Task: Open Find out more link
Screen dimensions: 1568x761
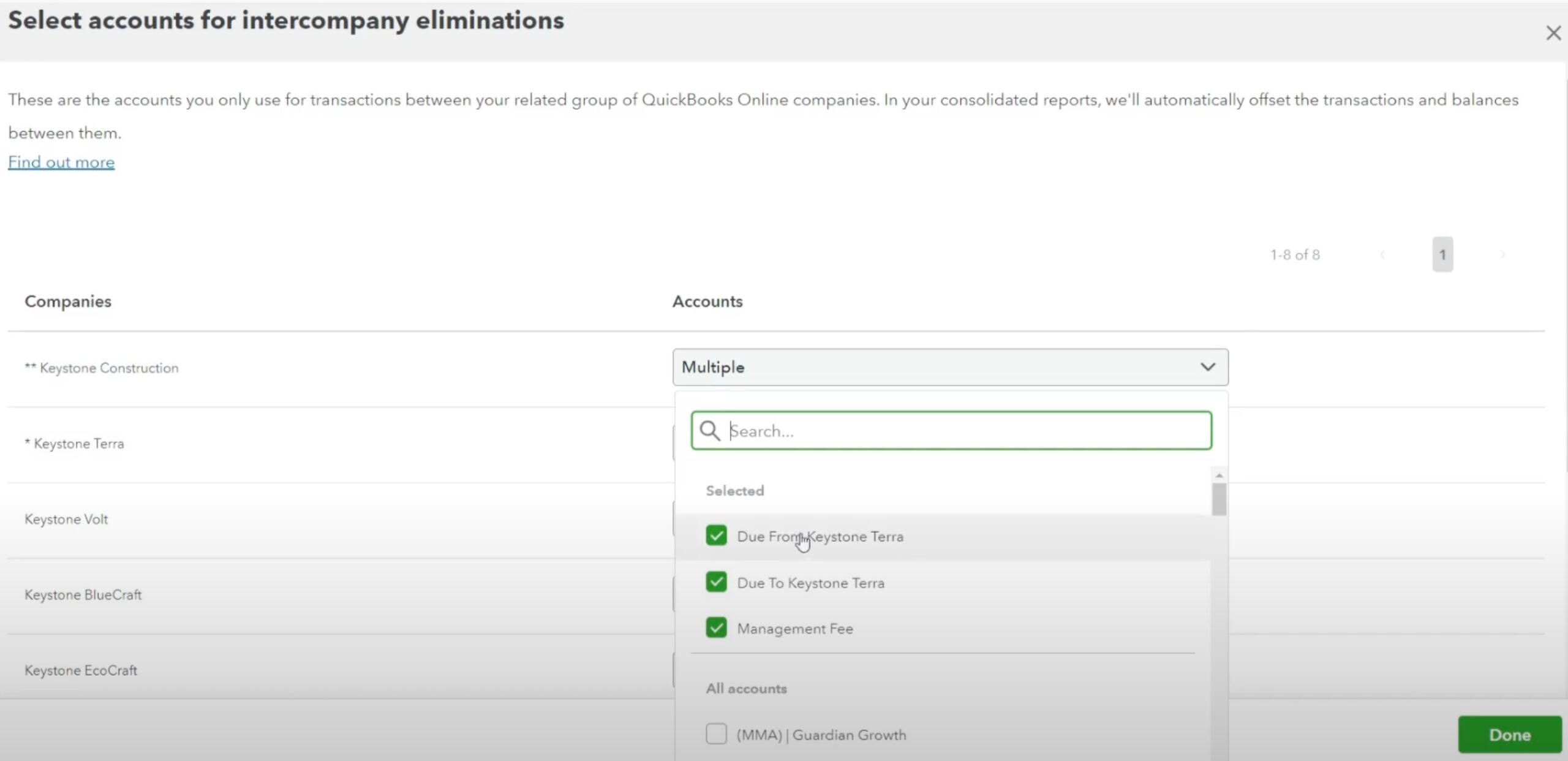Action: tap(61, 162)
